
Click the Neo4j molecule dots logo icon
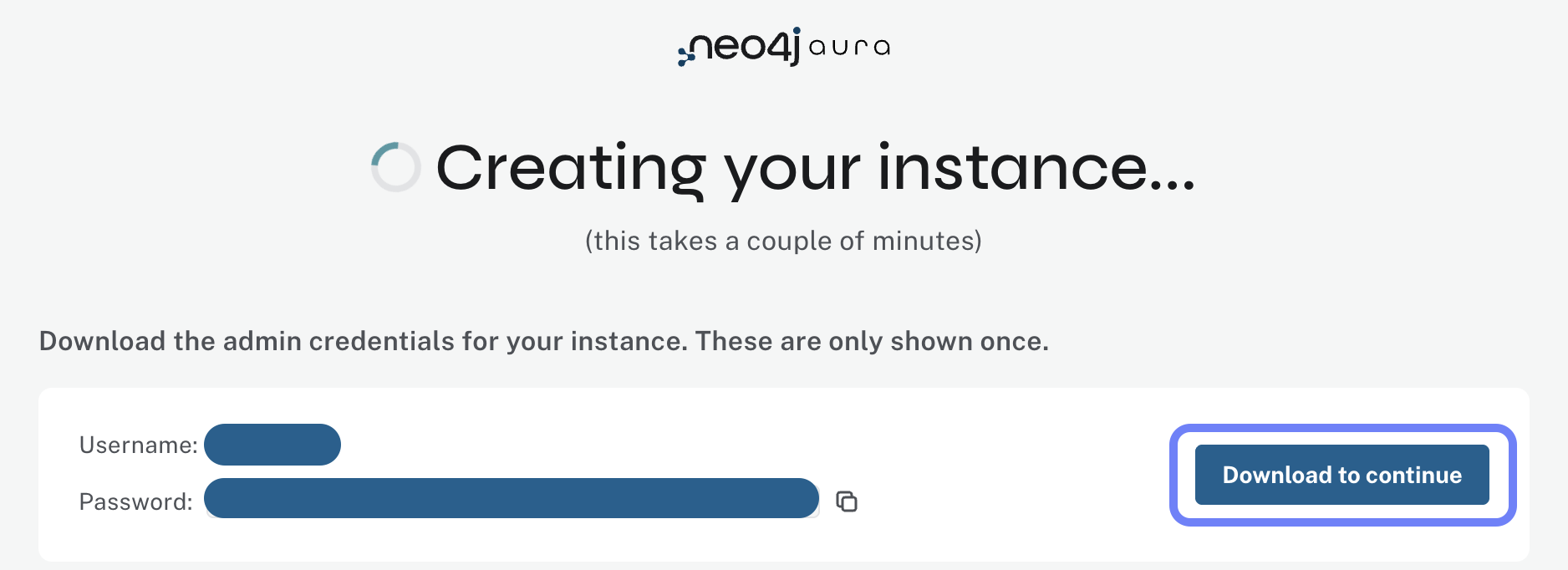pyautogui.click(x=685, y=55)
